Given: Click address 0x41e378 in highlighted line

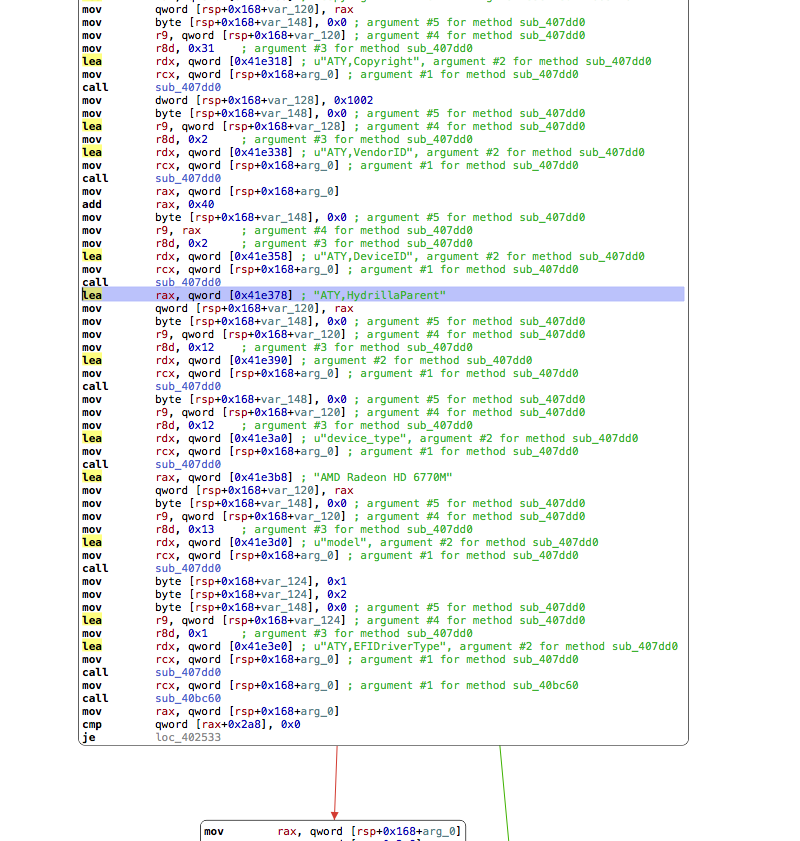Looking at the screenshot, I should point(263,296).
